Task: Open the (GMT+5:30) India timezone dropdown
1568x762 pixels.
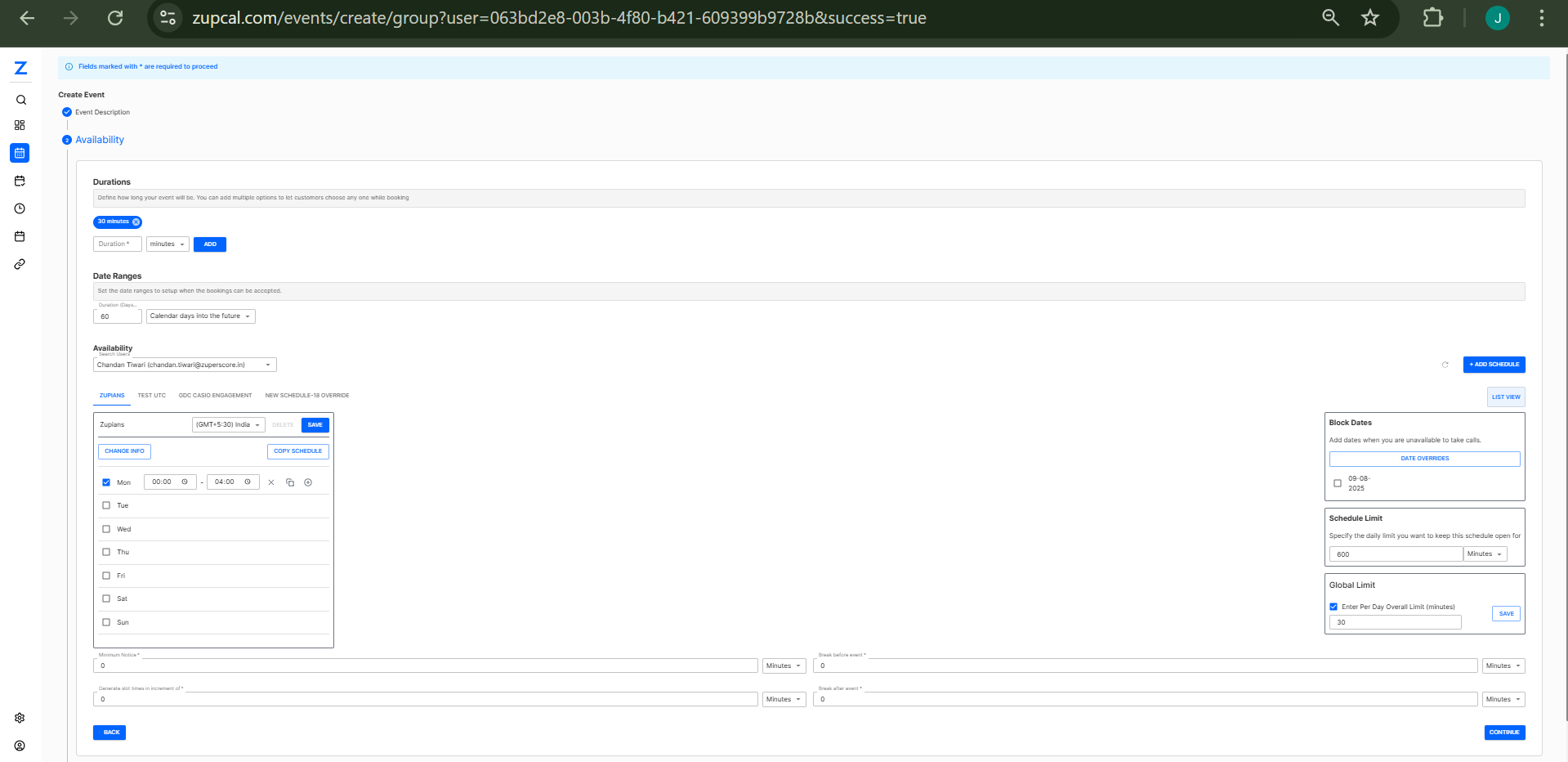Action: coord(228,424)
